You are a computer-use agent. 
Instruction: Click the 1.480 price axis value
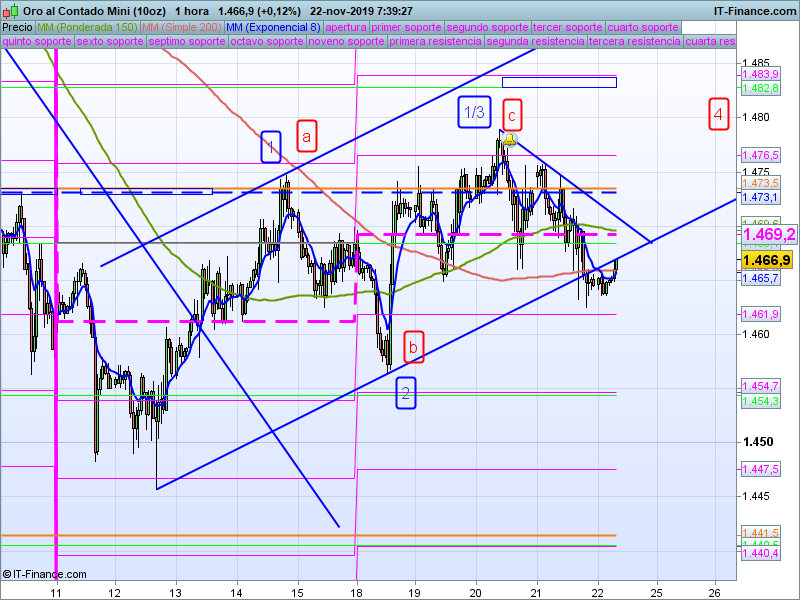756,117
